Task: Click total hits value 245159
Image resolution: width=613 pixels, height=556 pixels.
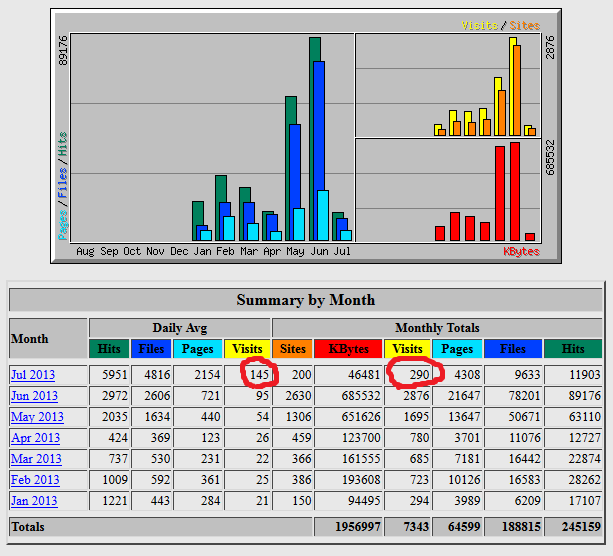Action: pyautogui.click(x=581, y=527)
